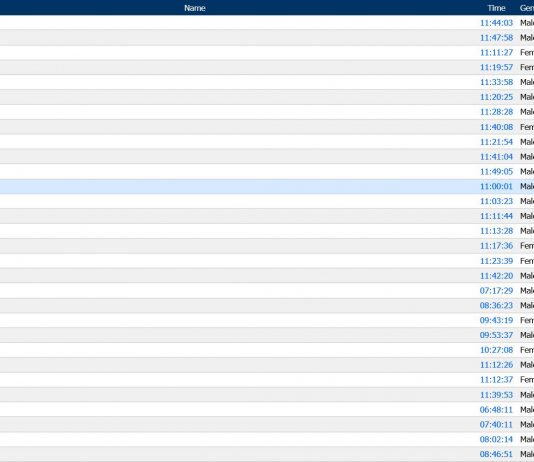Click the Gender column header
This screenshot has width=534, height=462.
pyautogui.click(x=527, y=8)
